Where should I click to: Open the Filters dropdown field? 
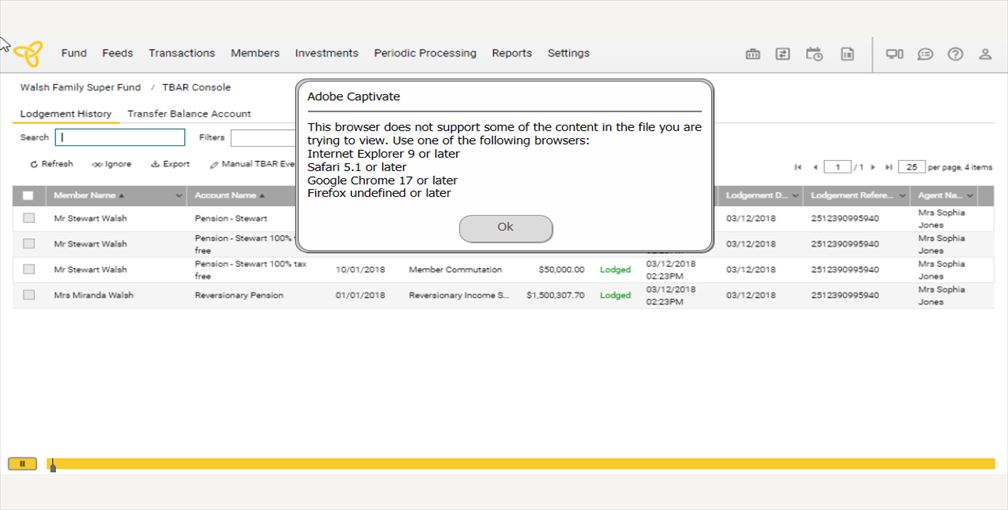264,138
